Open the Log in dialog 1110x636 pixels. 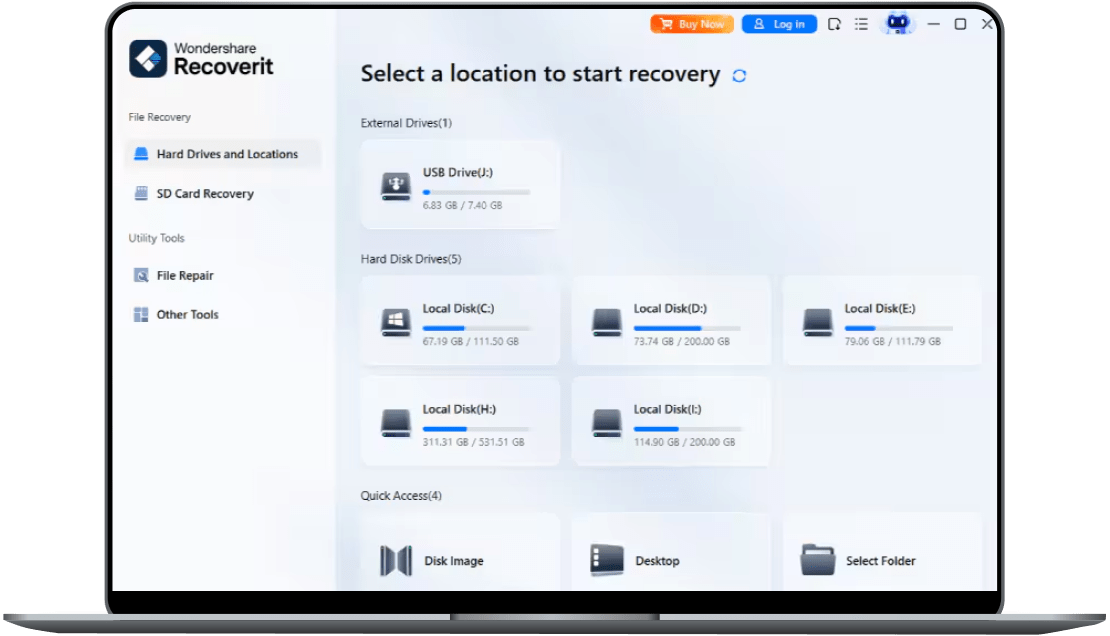pyautogui.click(x=779, y=24)
